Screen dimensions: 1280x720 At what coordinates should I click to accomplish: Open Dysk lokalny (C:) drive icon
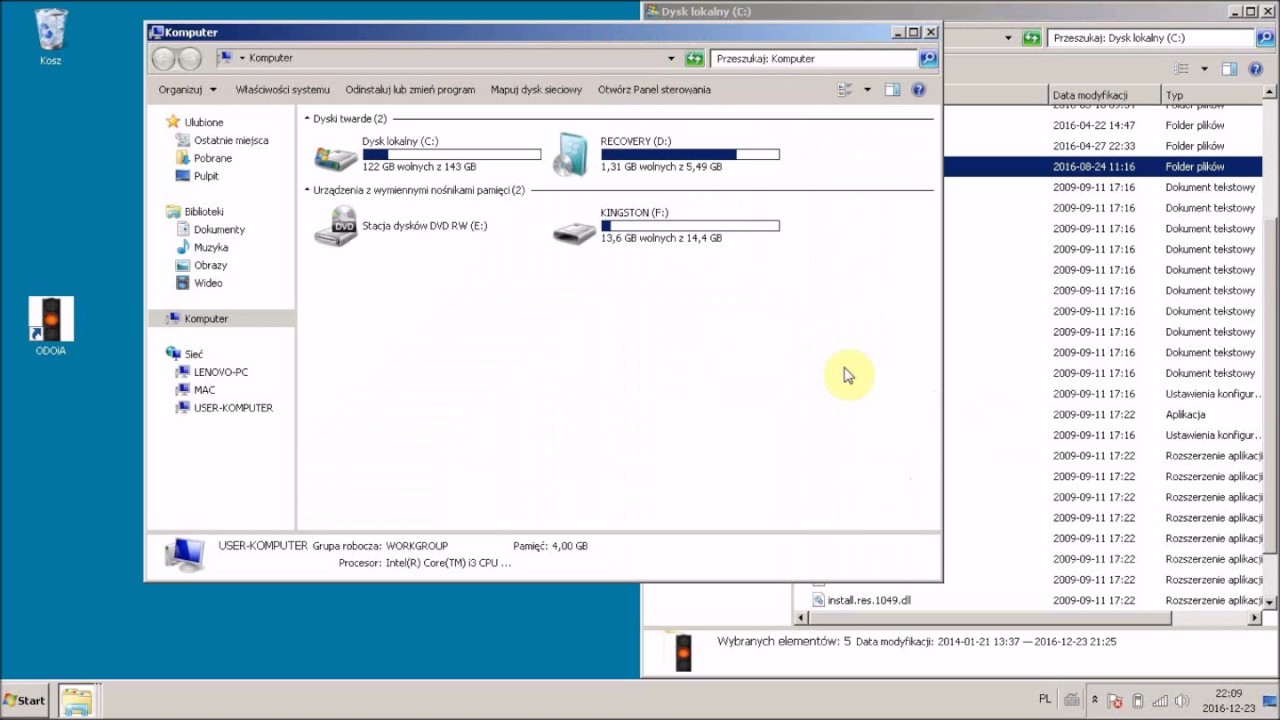coord(336,157)
